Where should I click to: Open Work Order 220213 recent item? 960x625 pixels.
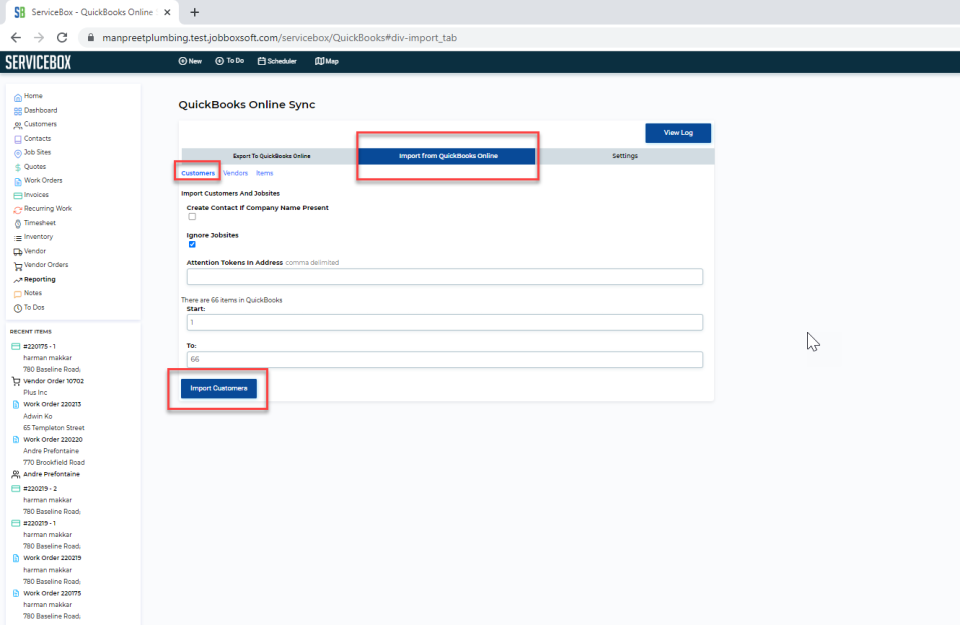(x=52, y=405)
